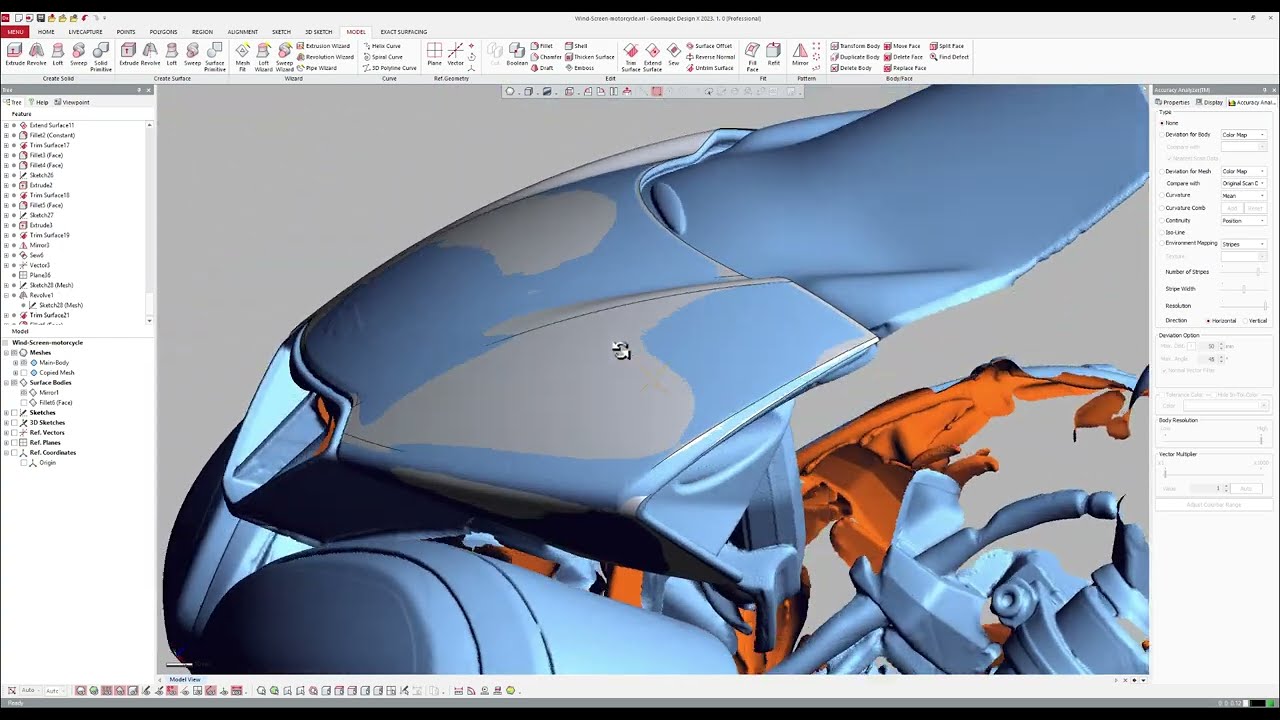Expand the Sketches tree node
1280x720 pixels.
click(x=6, y=412)
